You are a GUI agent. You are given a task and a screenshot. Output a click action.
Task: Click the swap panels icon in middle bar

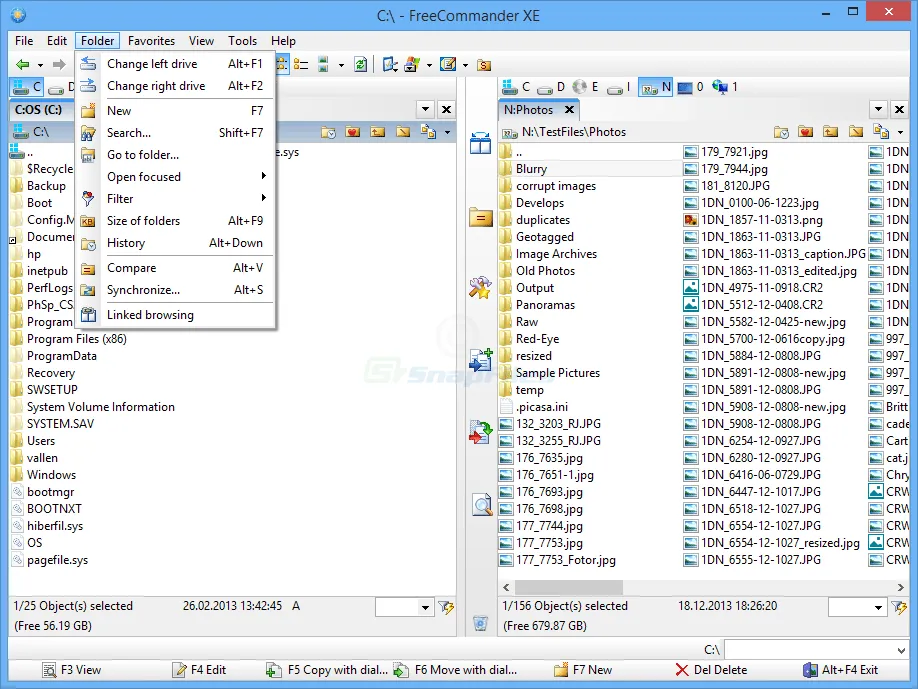pos(480,143)
